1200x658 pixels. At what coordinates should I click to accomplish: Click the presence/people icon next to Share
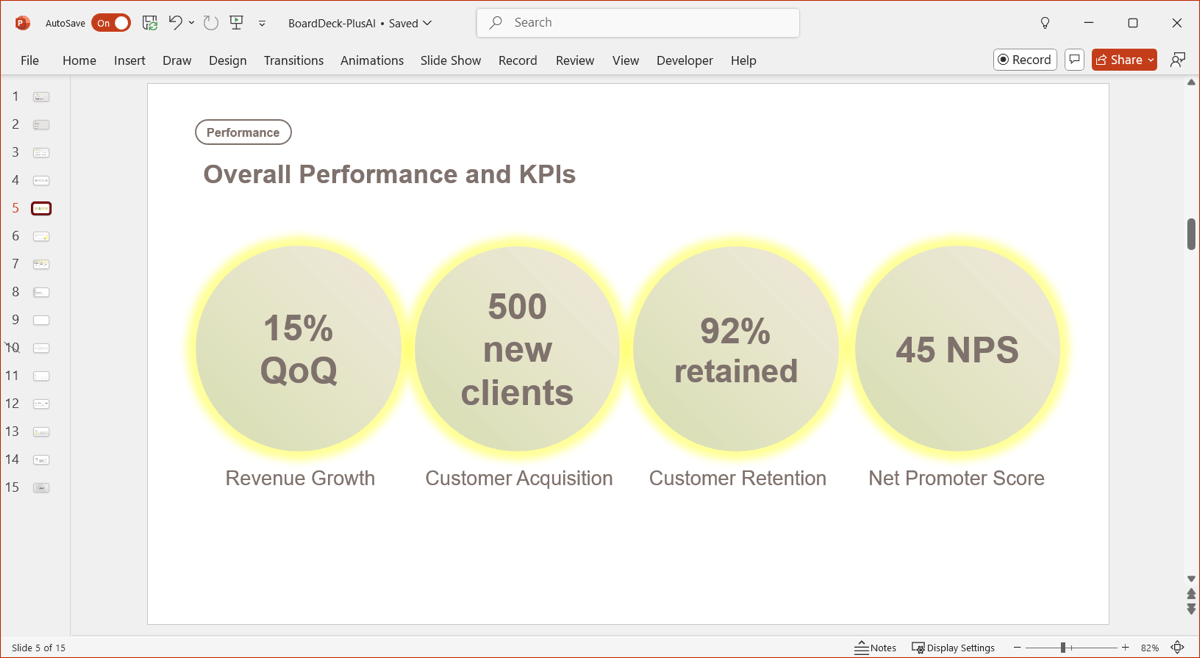[x=1178, y=60]
